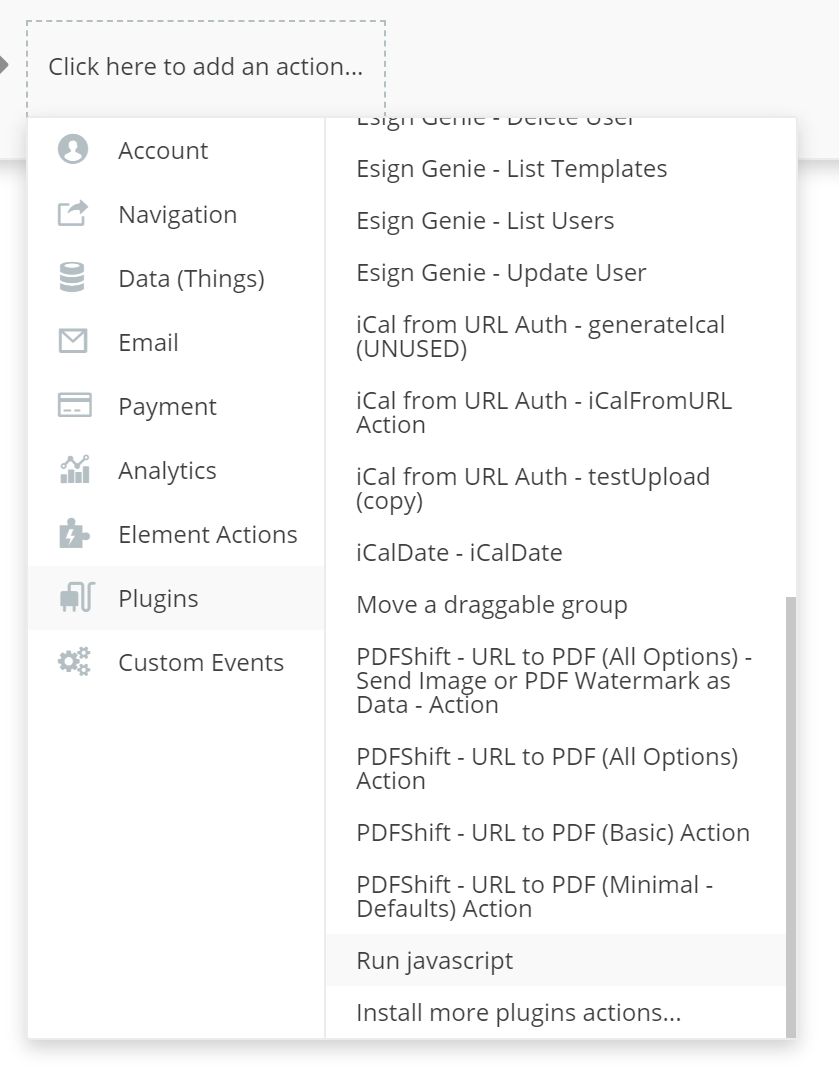Image resolution: width=839 pixels, height=1085 pixels.
Task: Click here to add an action box
Action: 205,67
